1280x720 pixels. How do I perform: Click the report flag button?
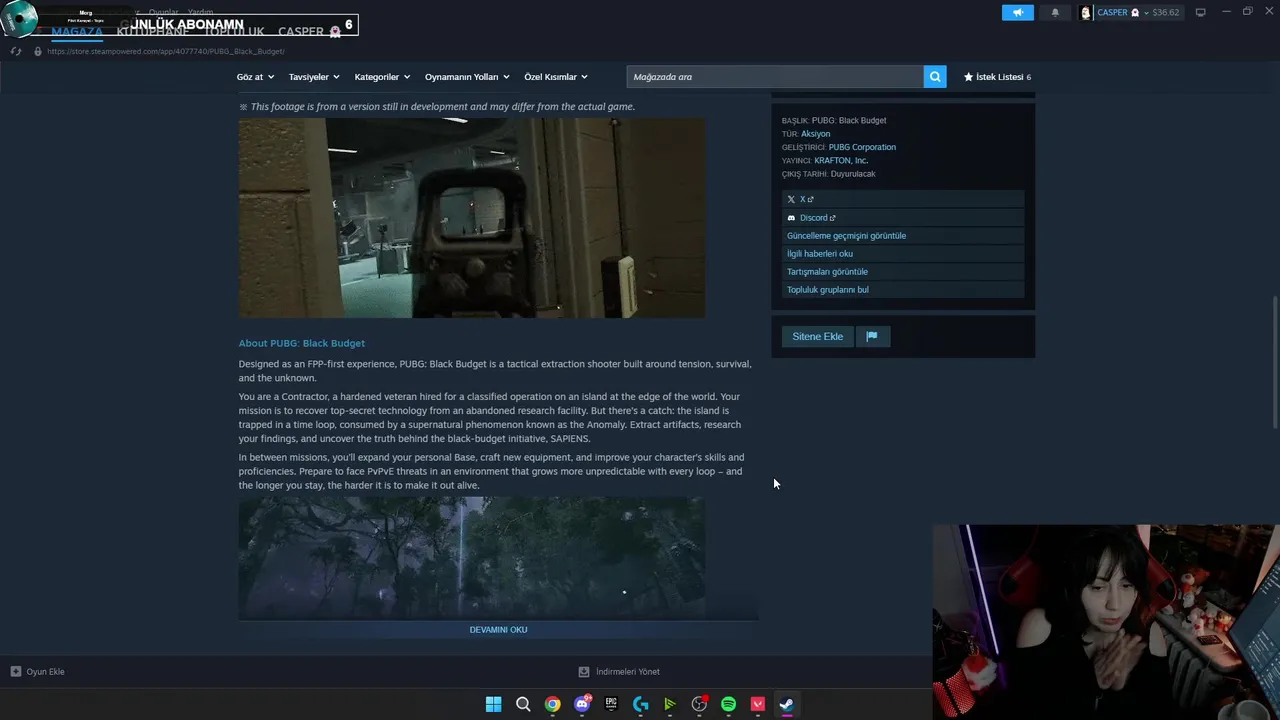click(872, 336)
